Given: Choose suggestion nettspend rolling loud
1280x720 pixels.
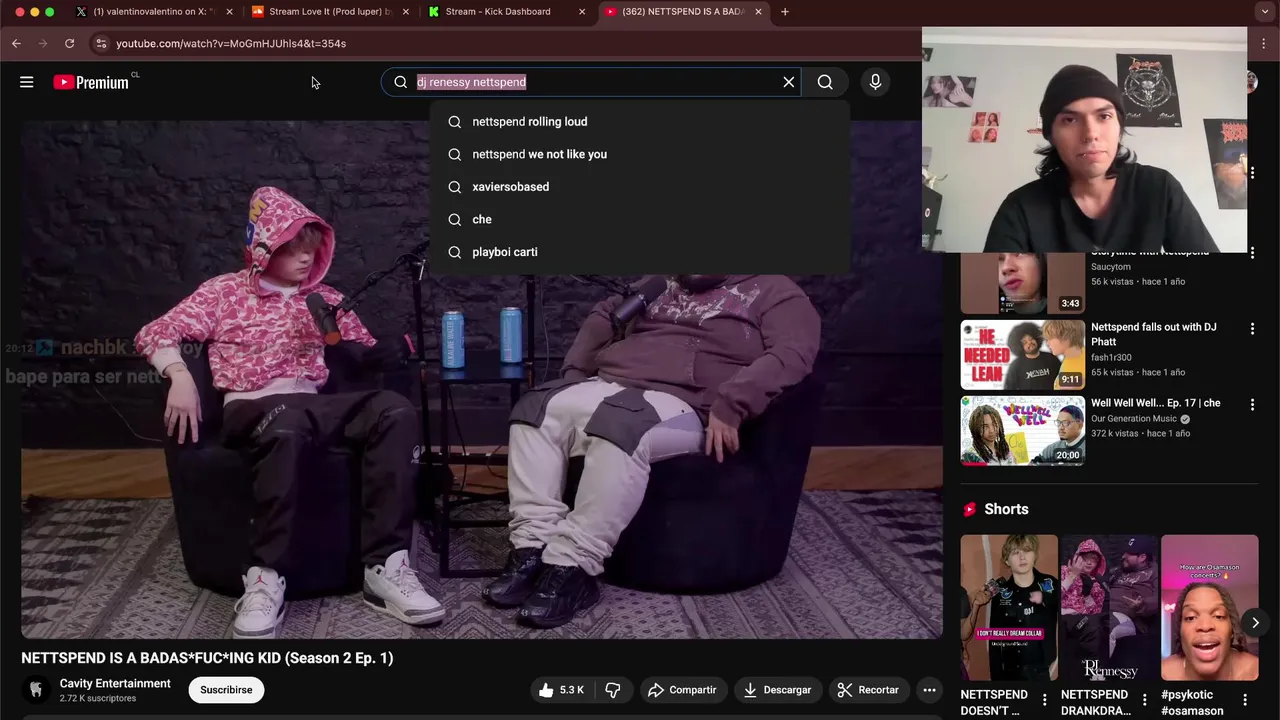Looking at the screenshot, I should 640,122.
